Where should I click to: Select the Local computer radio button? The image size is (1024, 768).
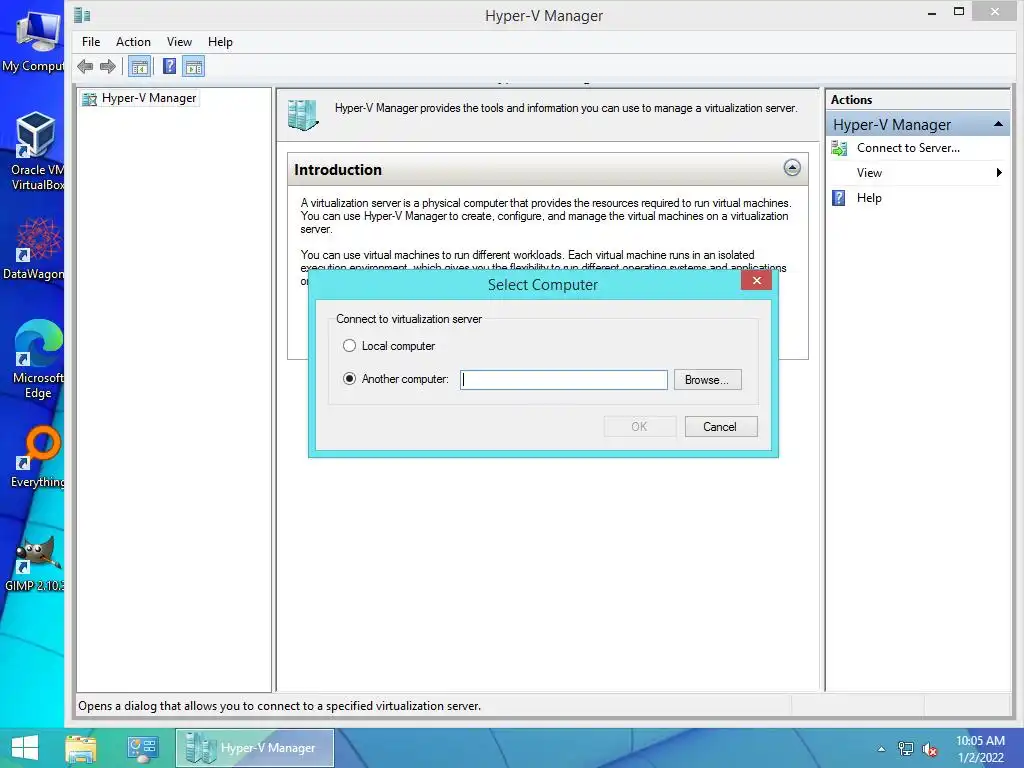tap(349, 345)
